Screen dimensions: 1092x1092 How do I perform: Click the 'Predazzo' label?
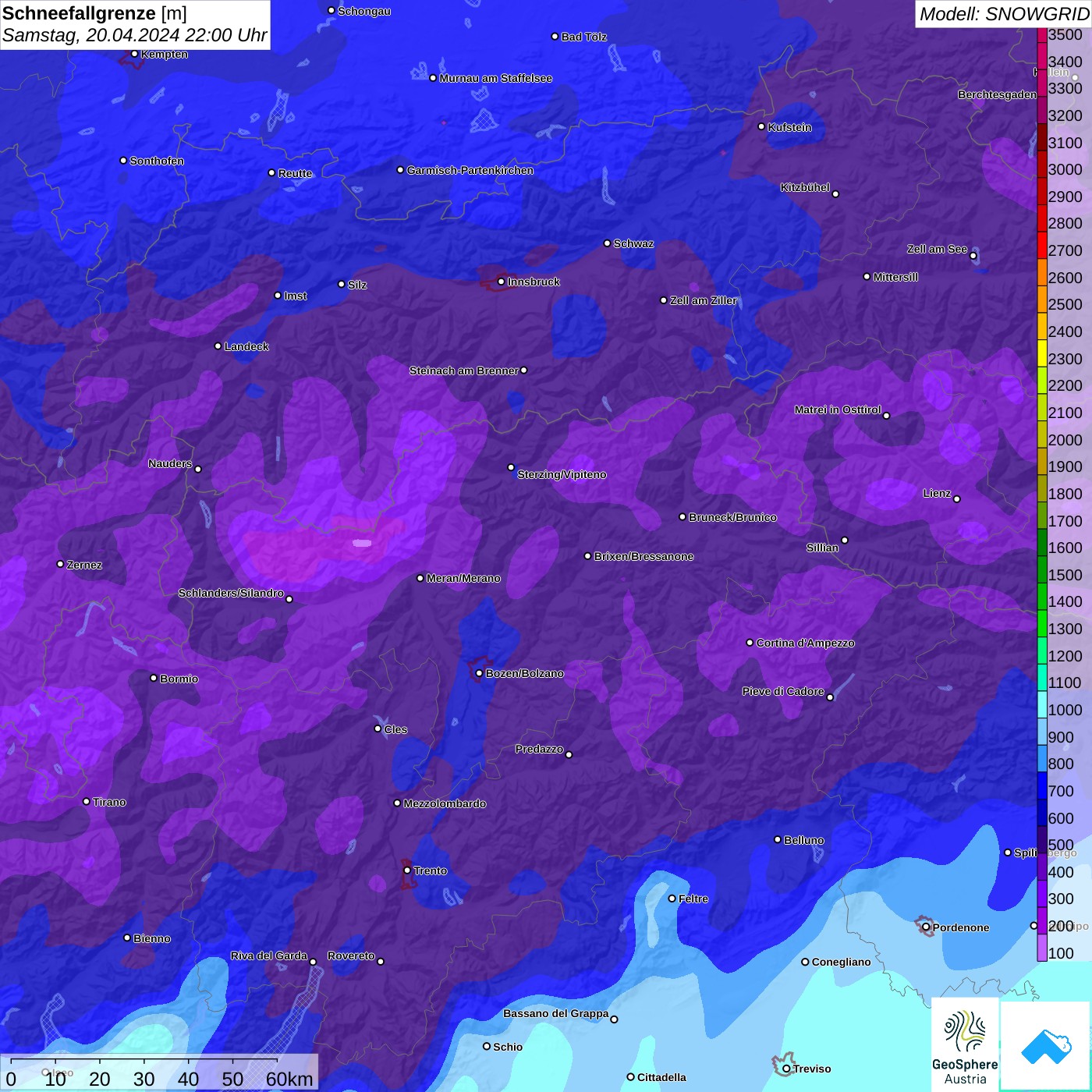pos(539,749)
